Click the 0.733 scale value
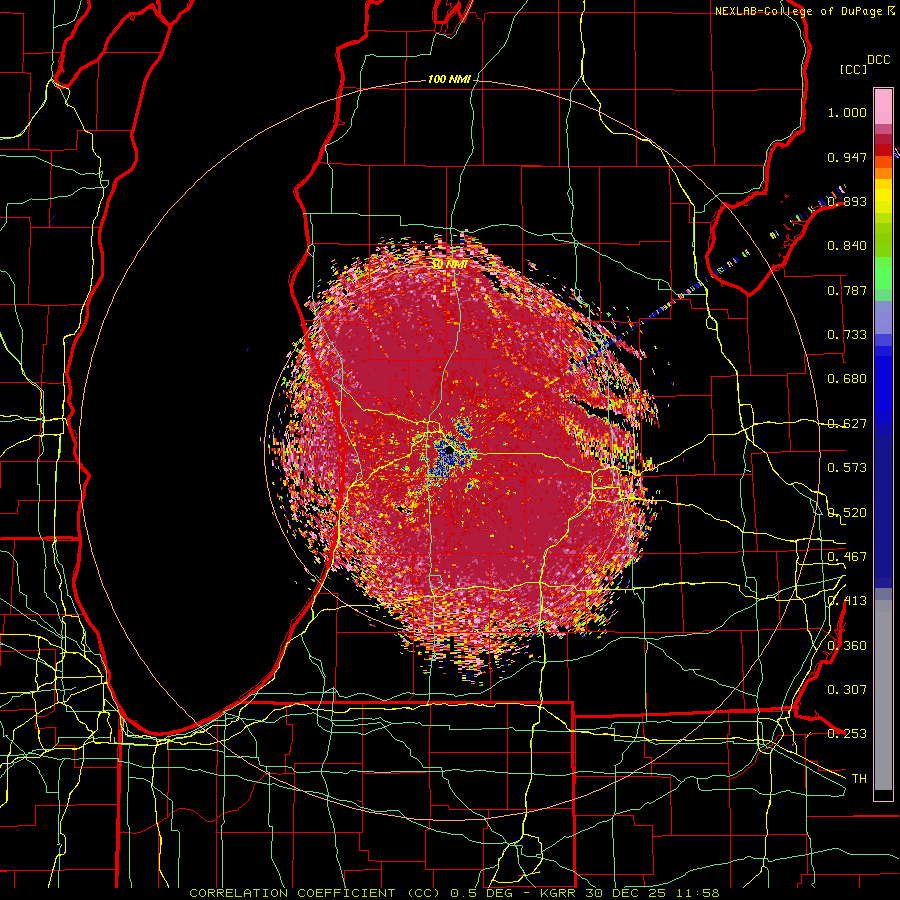 point(847,335)
